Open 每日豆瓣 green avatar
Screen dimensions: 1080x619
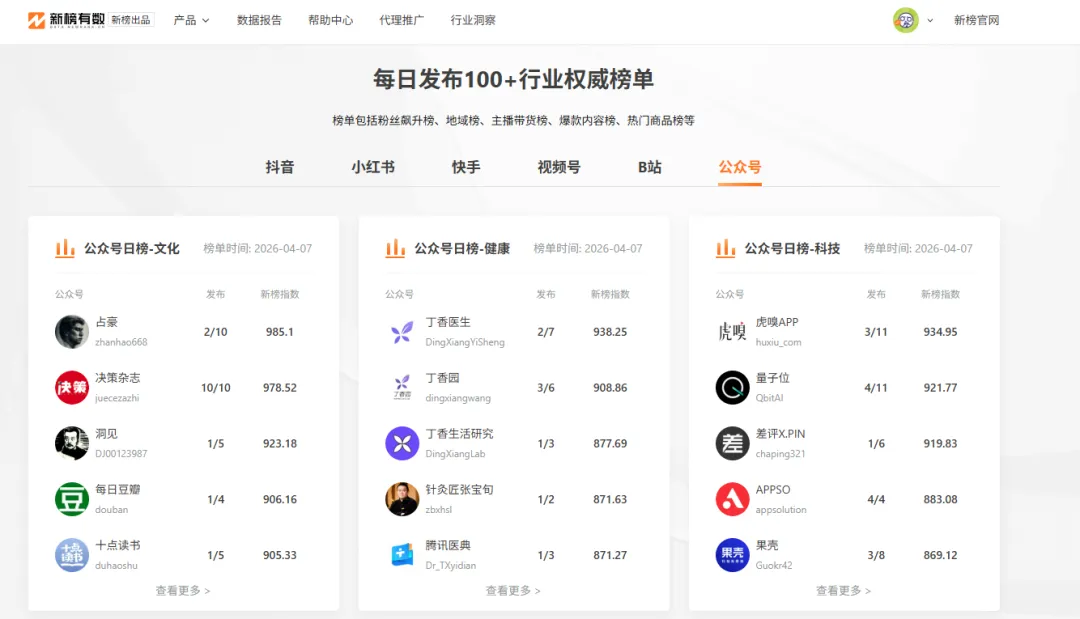coord(72,499)
